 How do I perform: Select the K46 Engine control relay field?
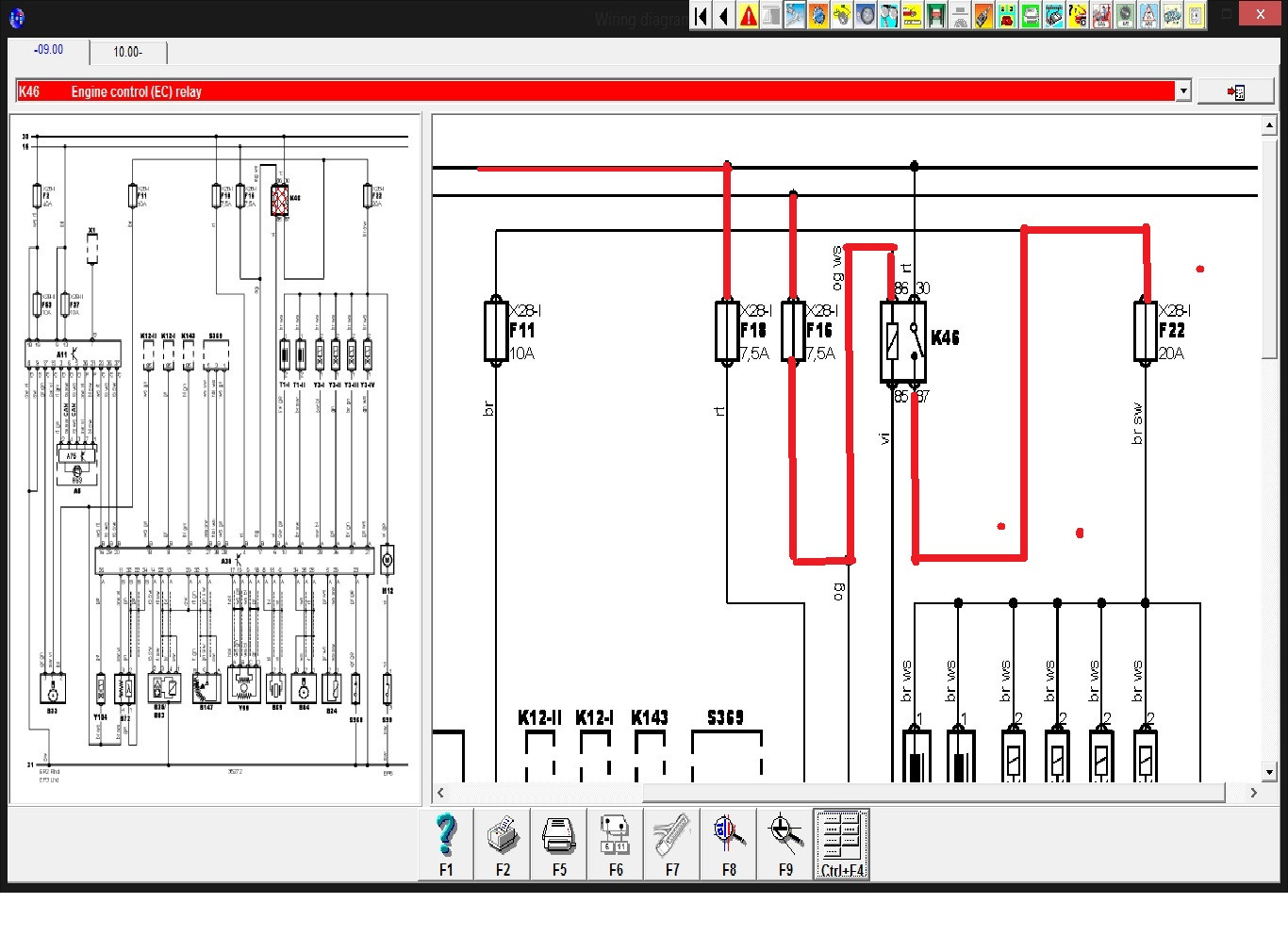pyautogui.click(x=594, y=91)
